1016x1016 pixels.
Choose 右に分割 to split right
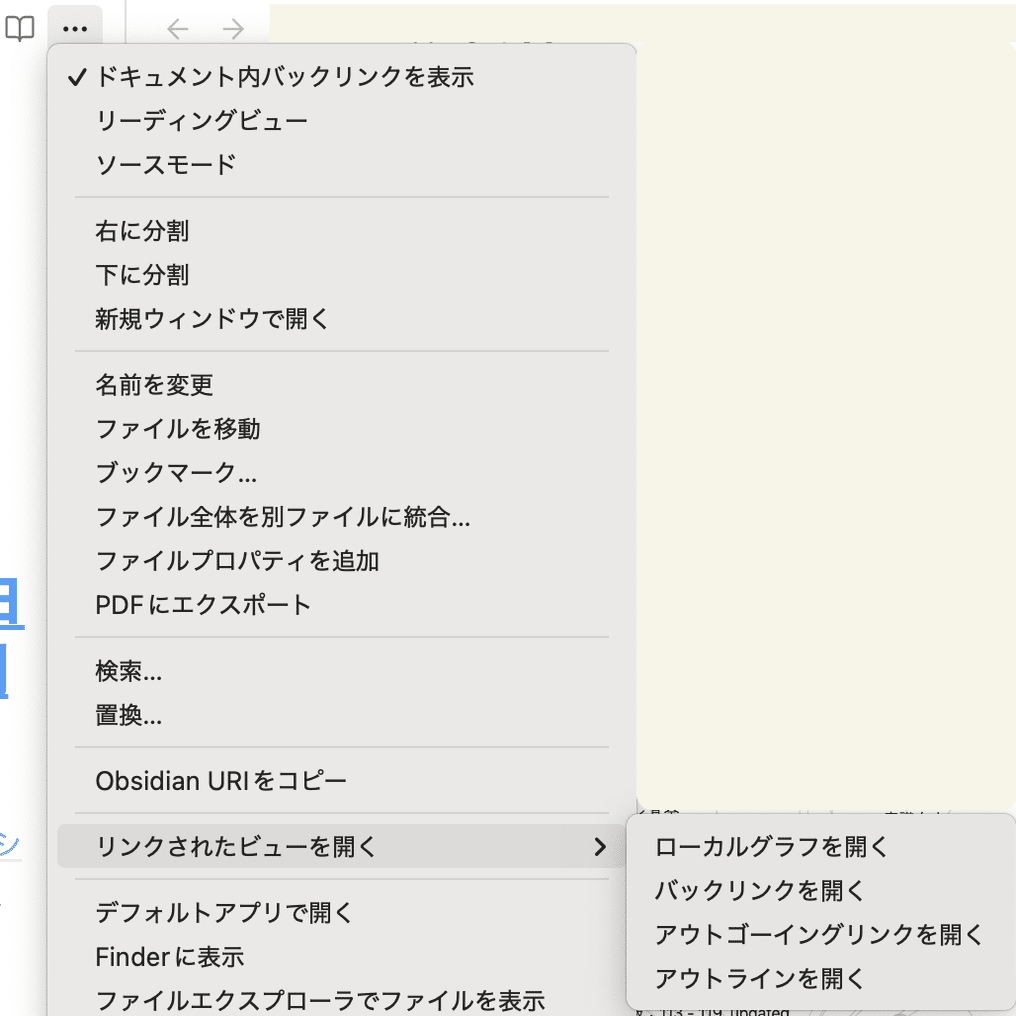click(142, 231)
